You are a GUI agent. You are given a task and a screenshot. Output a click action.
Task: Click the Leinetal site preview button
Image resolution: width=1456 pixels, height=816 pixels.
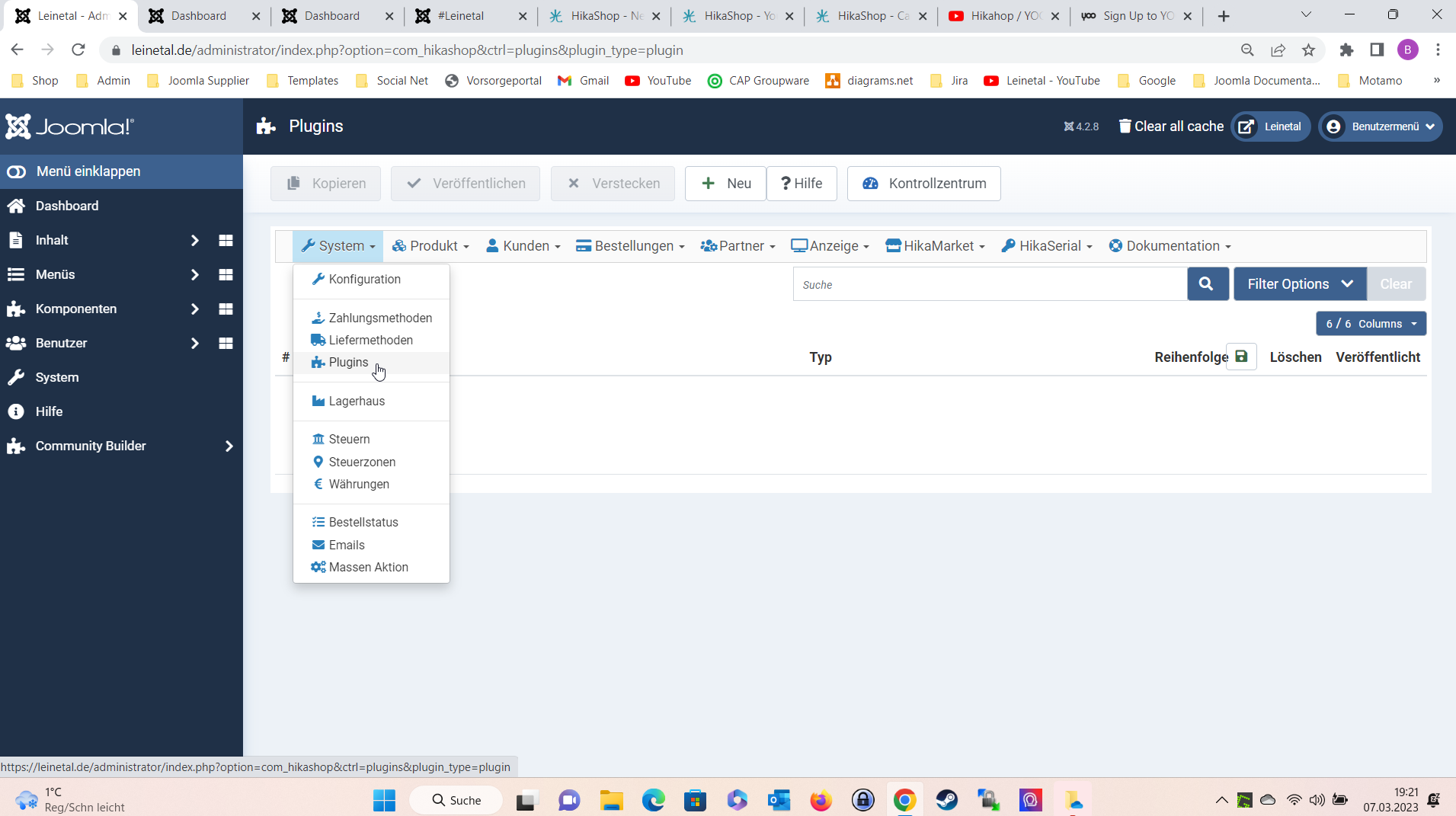(x=1271, y=126)
